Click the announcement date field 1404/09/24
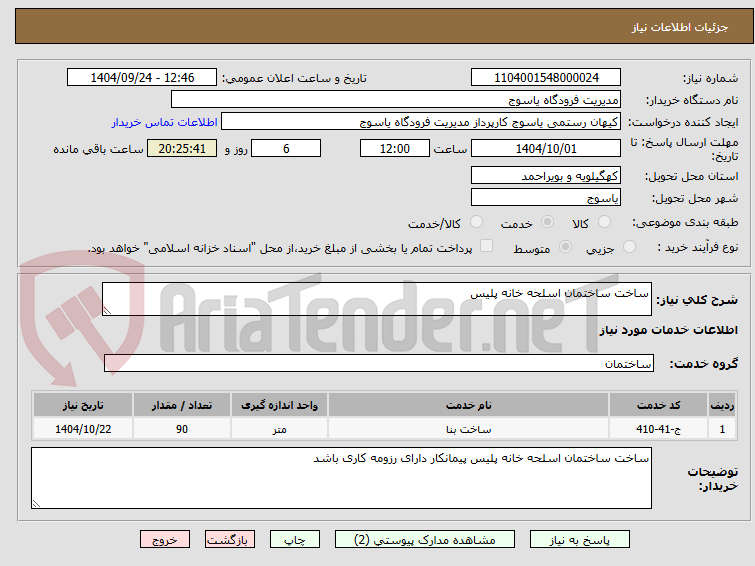Screen dimensions: 755x566 tap(142, 77)
